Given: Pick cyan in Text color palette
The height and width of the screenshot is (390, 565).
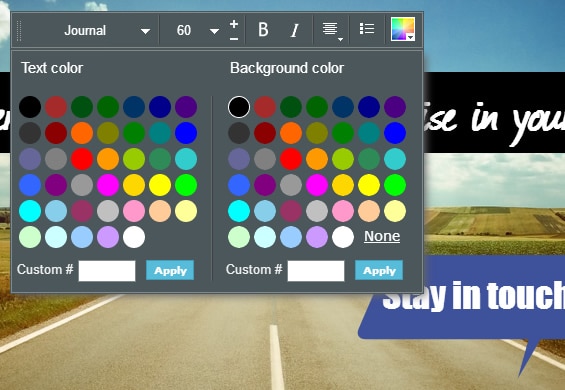Looking at the screenshot, I should (x=30, y=211).
